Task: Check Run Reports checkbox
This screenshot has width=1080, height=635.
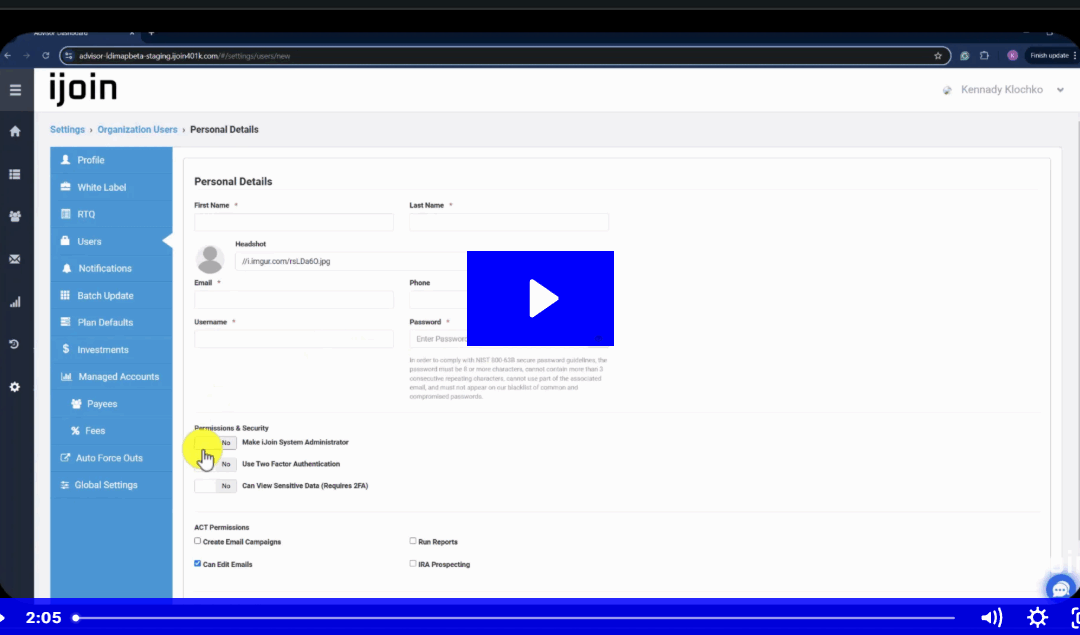Action: click(413, 541)
